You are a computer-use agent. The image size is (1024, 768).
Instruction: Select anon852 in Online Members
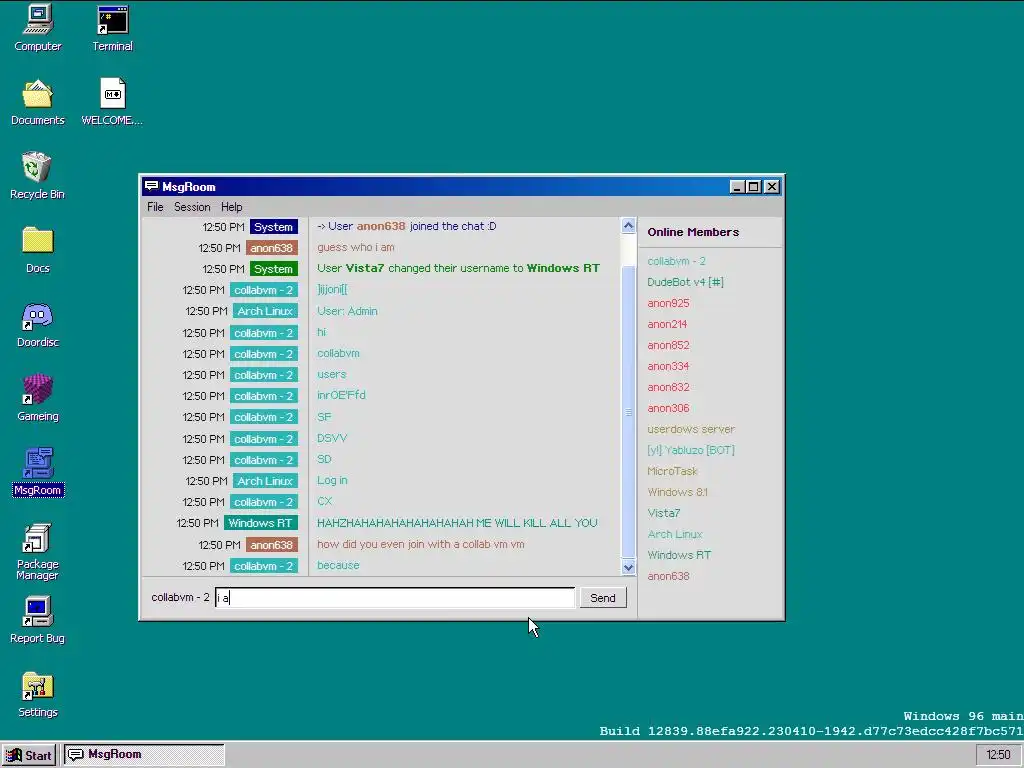click(668, 345)
